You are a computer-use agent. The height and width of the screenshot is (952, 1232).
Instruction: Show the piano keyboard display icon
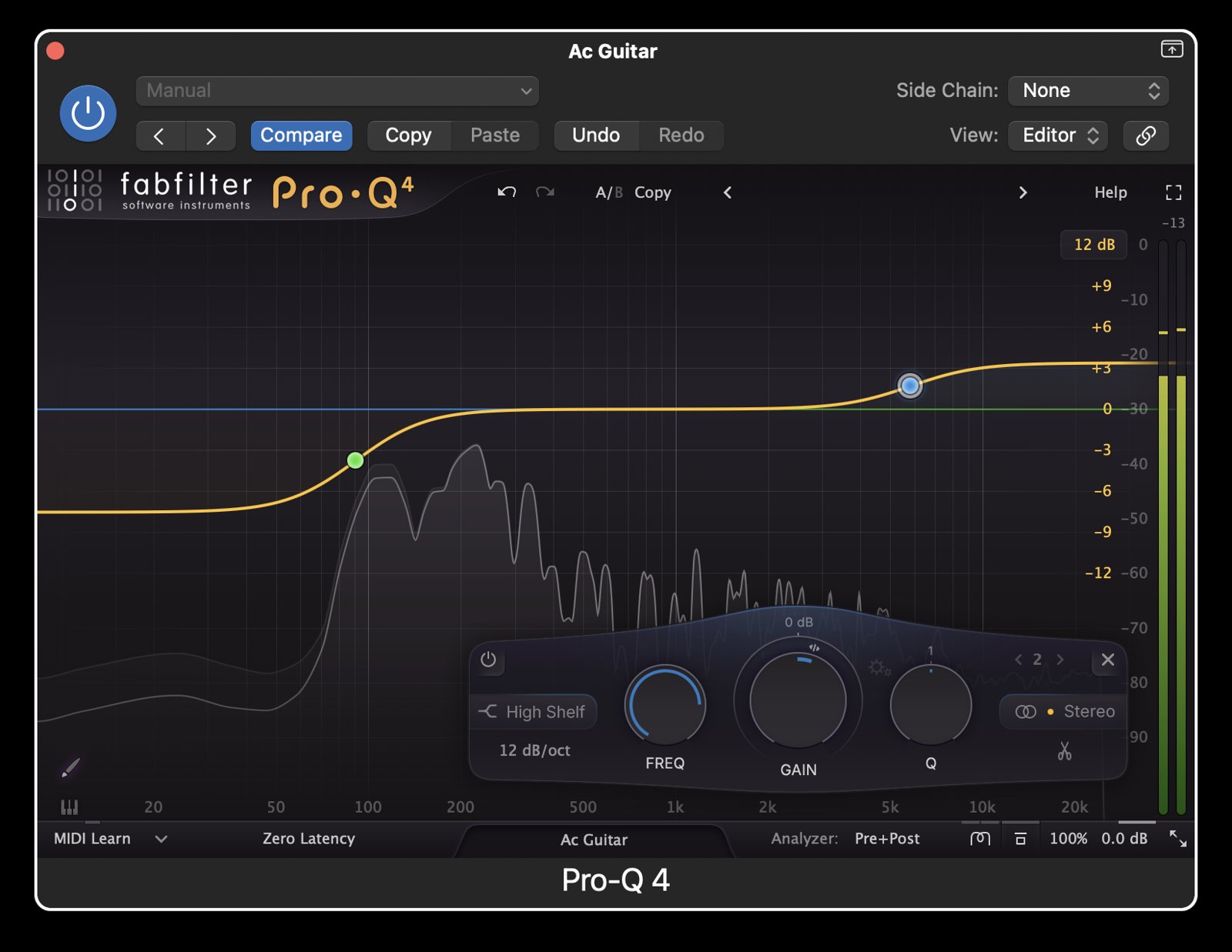pyautogui.click(x=69, y=807)
